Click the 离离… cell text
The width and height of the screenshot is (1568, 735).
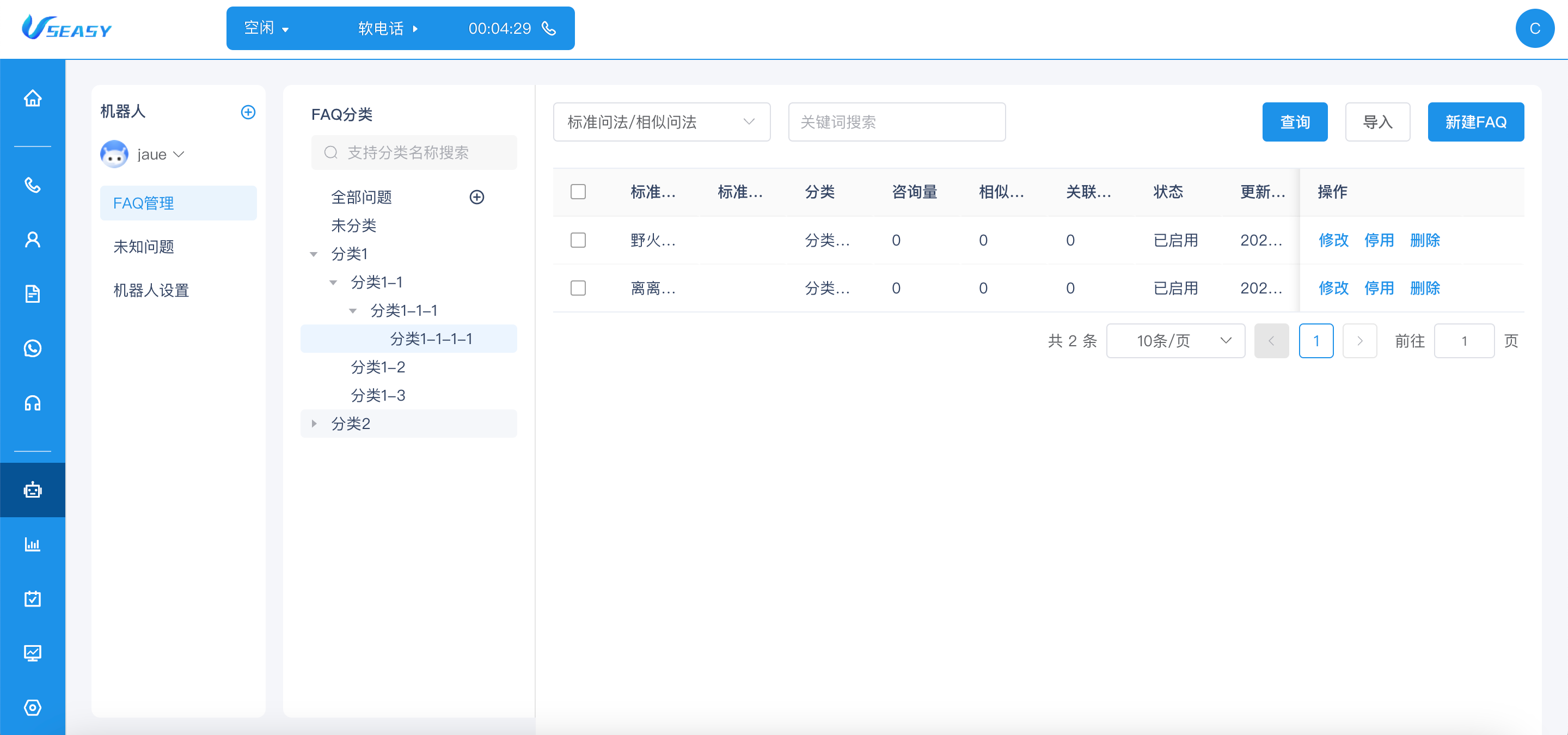[x=653, y=288]
